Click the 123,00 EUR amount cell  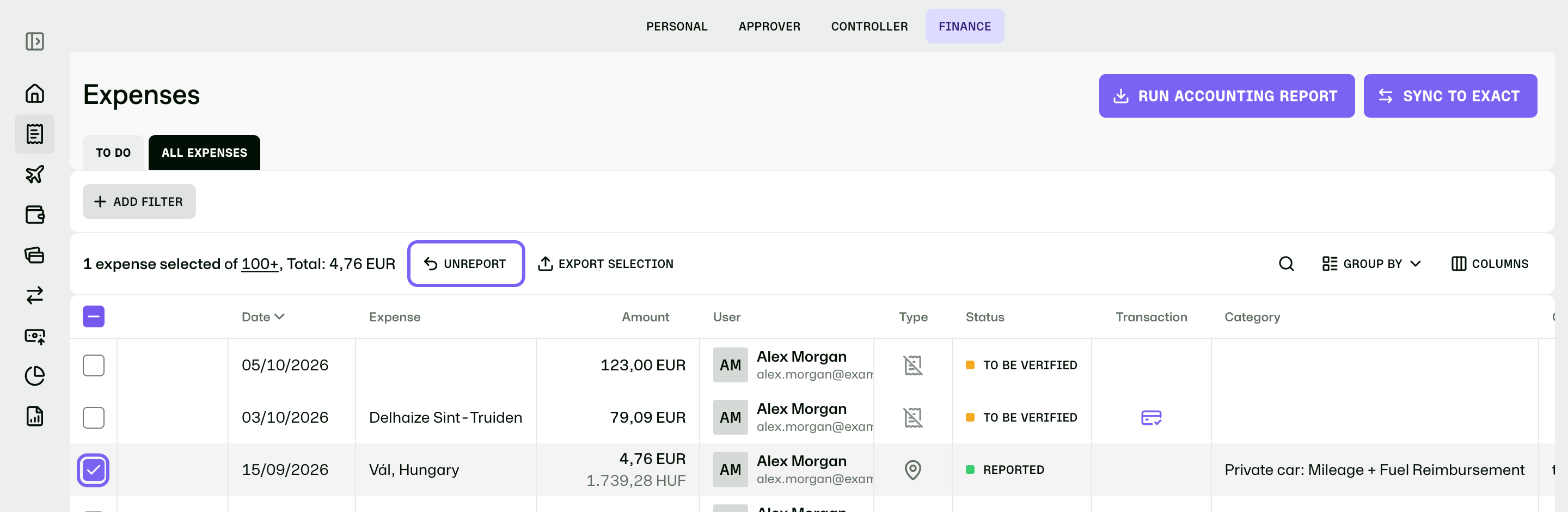[643, 365]
